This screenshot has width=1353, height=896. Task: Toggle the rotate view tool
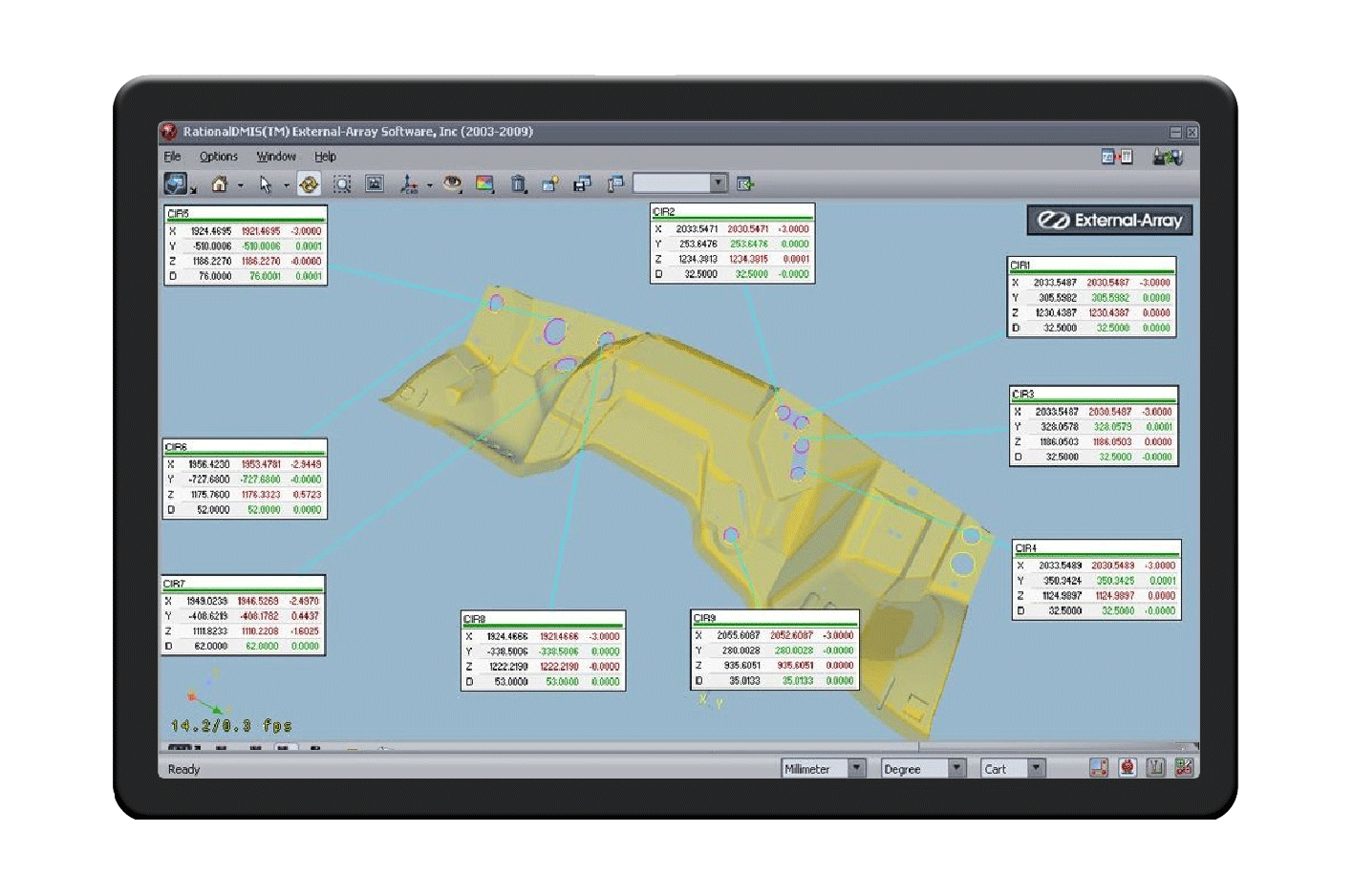pyautogui.click(x=309, y=183)
